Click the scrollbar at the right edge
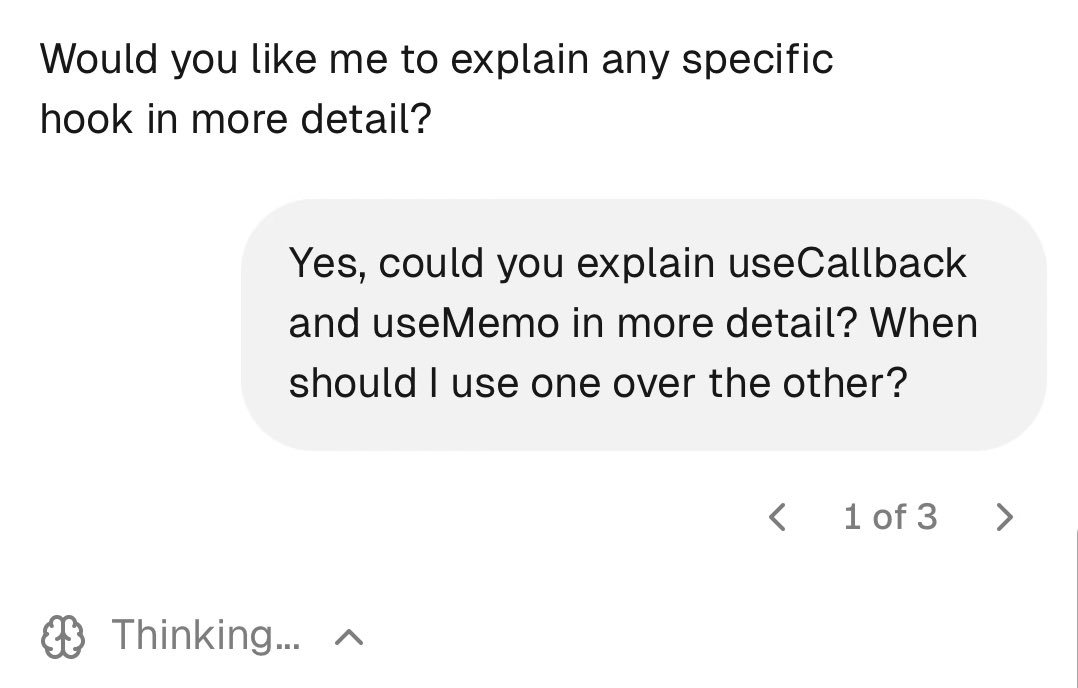This screenshot has width=1078, height=688. [1076, 608]
